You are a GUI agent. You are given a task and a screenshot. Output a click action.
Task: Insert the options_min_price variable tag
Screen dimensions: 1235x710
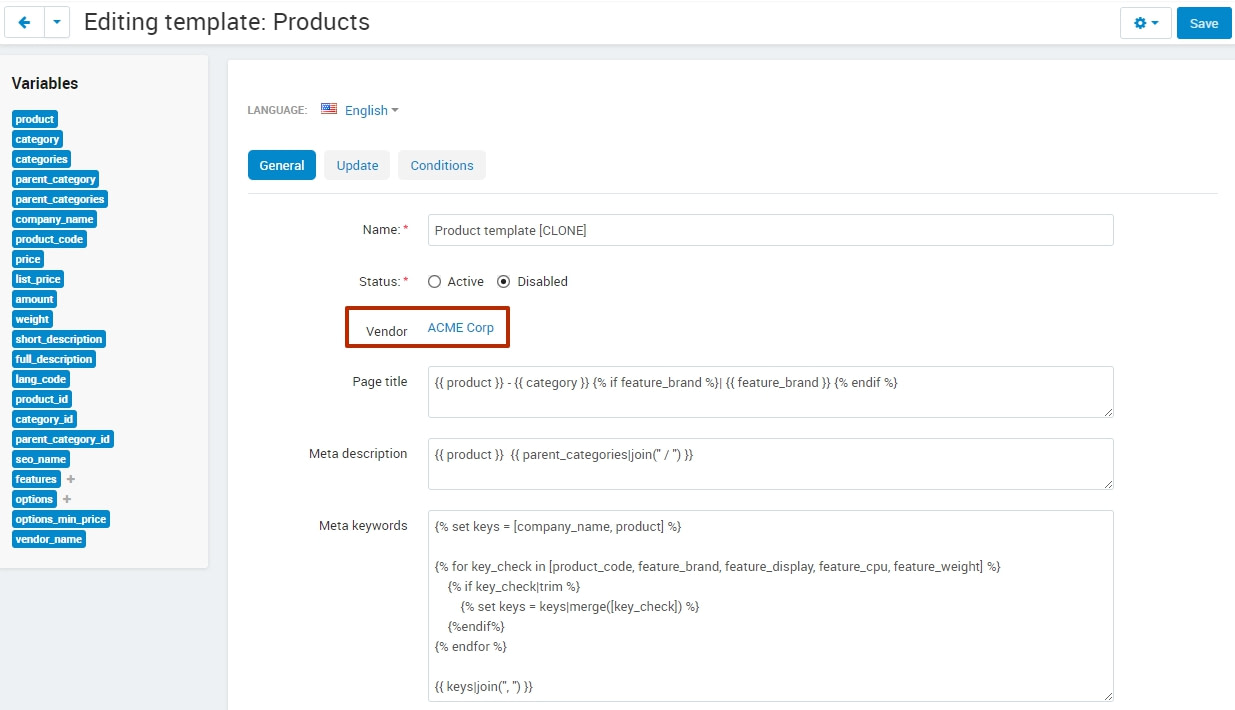click(x=60, y=519)
